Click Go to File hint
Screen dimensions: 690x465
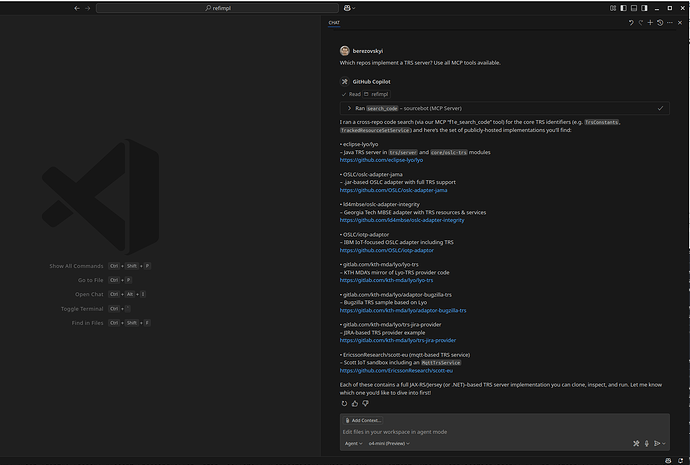click(x=91, y=280)
